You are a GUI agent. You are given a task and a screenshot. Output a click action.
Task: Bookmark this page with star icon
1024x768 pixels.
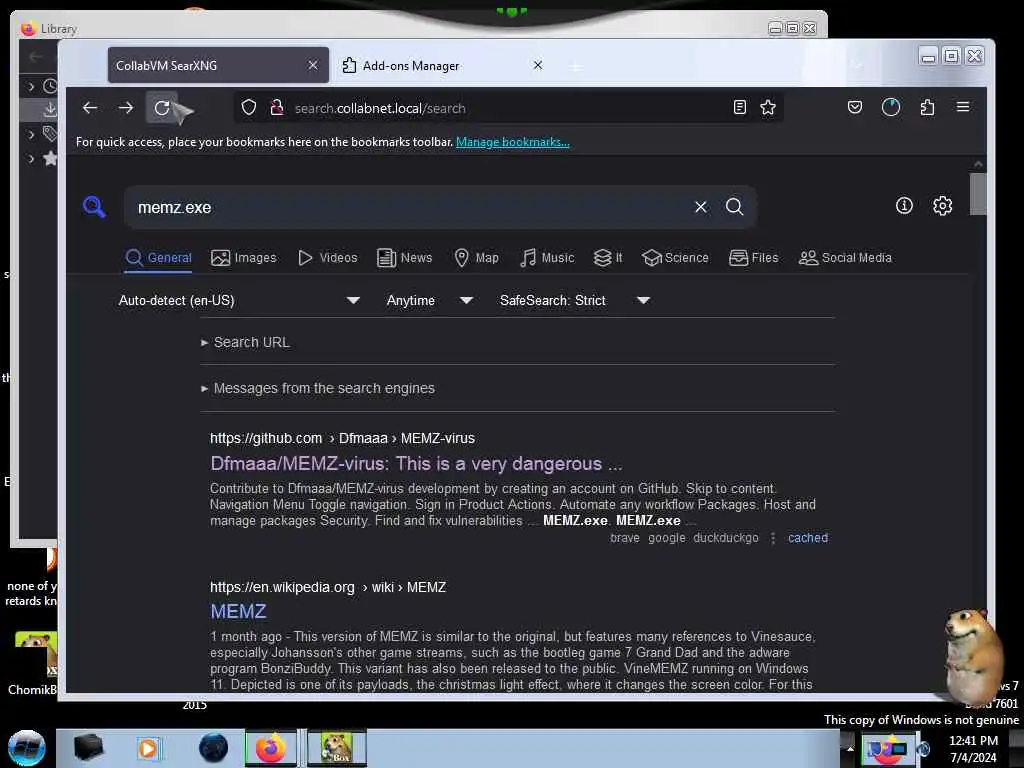[x=768, y=108]
